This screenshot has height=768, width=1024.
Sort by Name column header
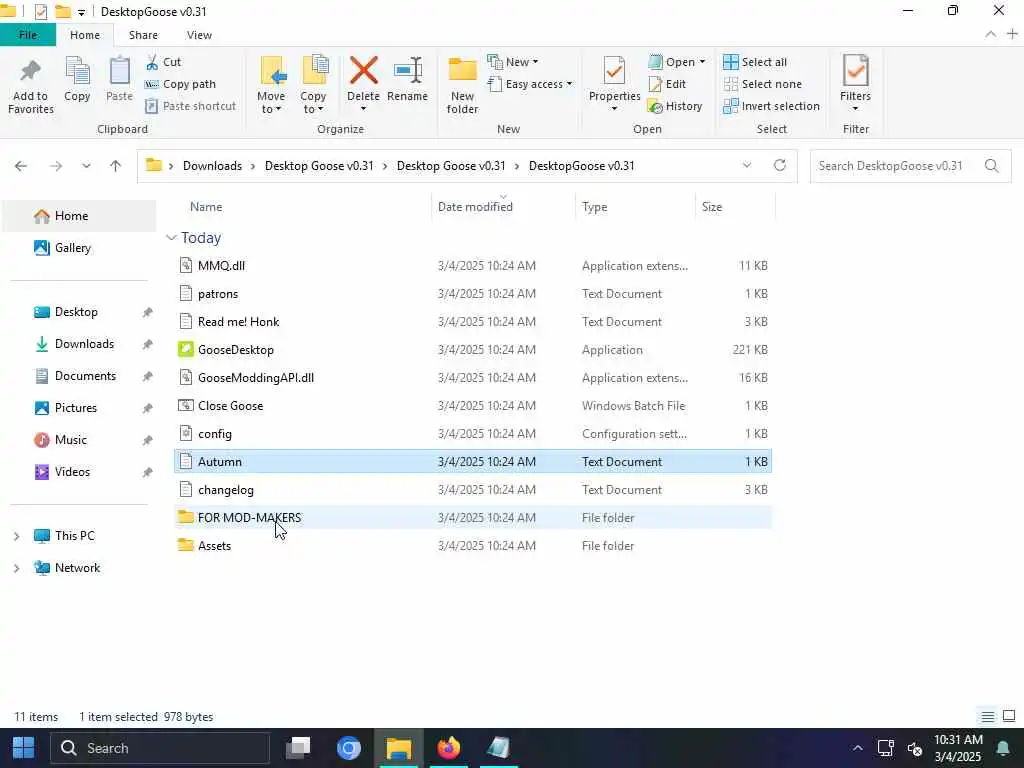(x=206, y=207)
